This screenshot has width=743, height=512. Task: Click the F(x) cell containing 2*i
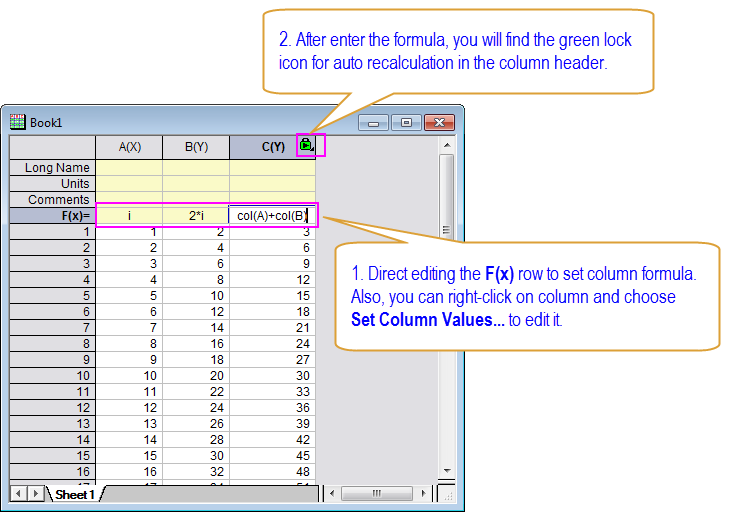pyautogui.click(x=196, y=215)
